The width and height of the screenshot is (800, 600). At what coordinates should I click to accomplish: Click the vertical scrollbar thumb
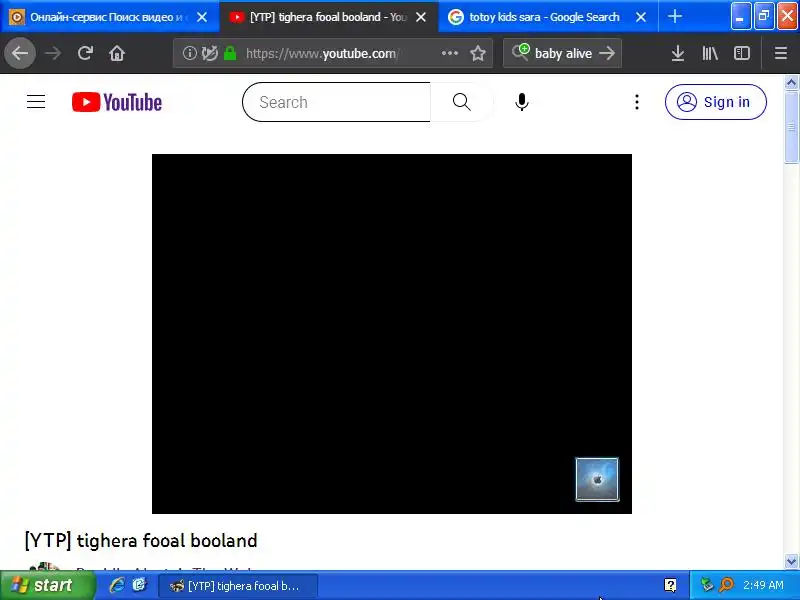(791, 127)
